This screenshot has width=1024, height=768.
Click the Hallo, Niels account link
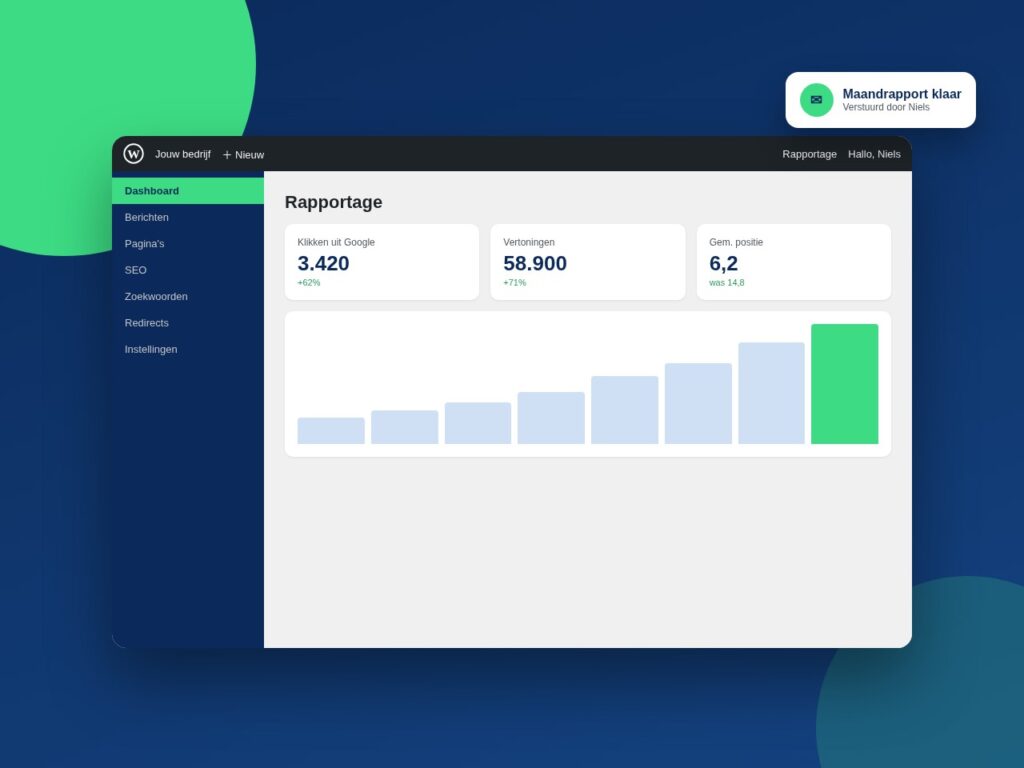tap(874, 154)
